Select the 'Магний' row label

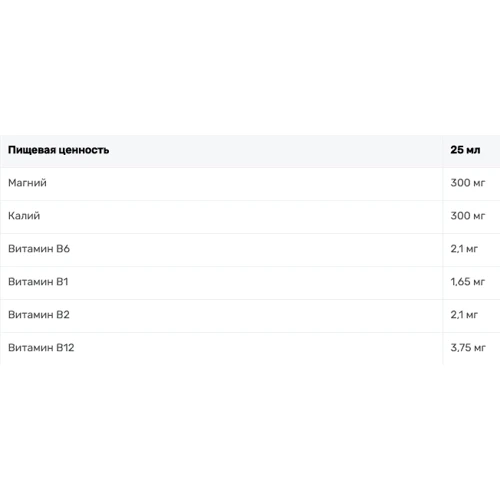pos(27,183)
